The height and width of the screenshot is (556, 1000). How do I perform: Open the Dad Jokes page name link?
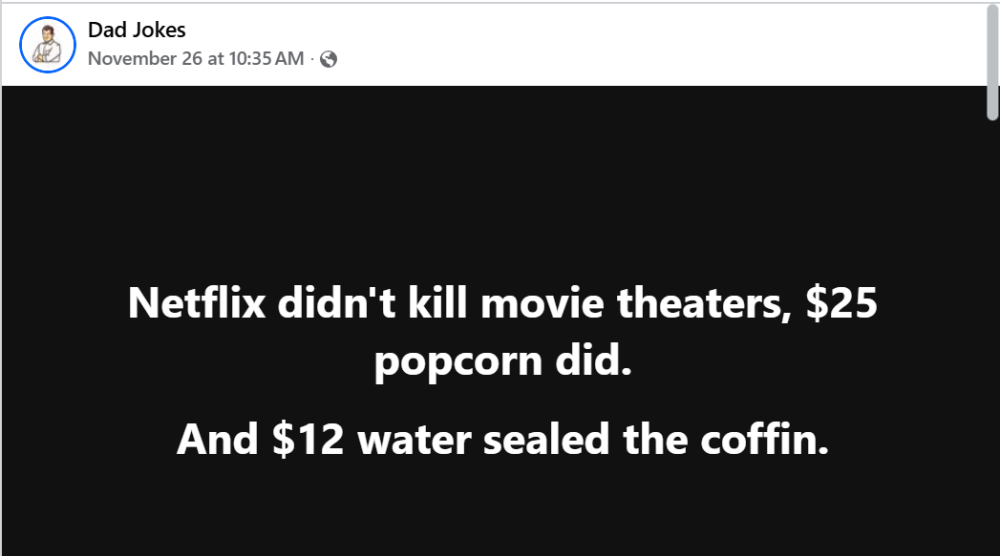pyautogui.click(x=137, y=31)
